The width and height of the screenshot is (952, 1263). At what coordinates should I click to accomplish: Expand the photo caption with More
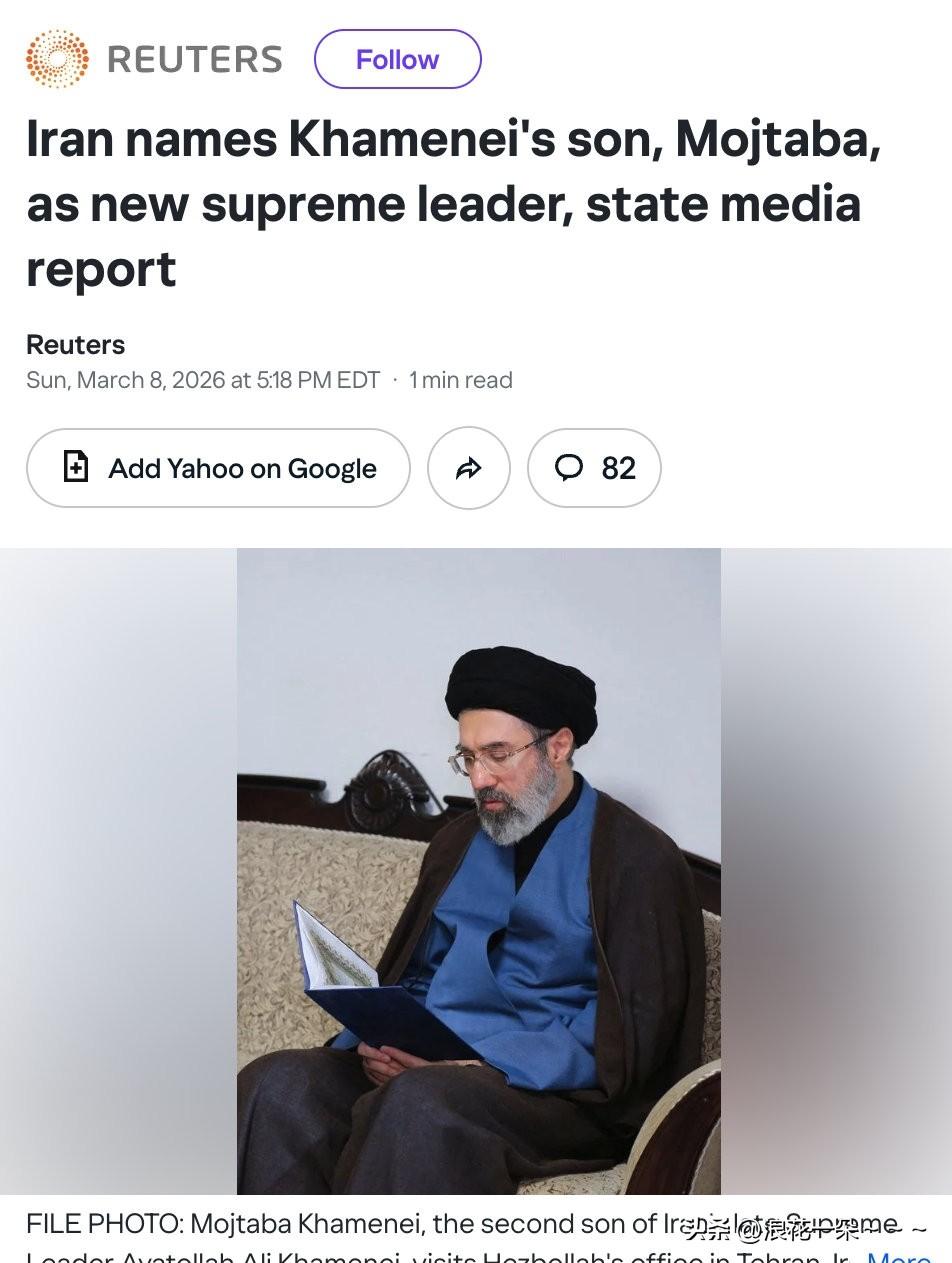tap(898, 1257)
